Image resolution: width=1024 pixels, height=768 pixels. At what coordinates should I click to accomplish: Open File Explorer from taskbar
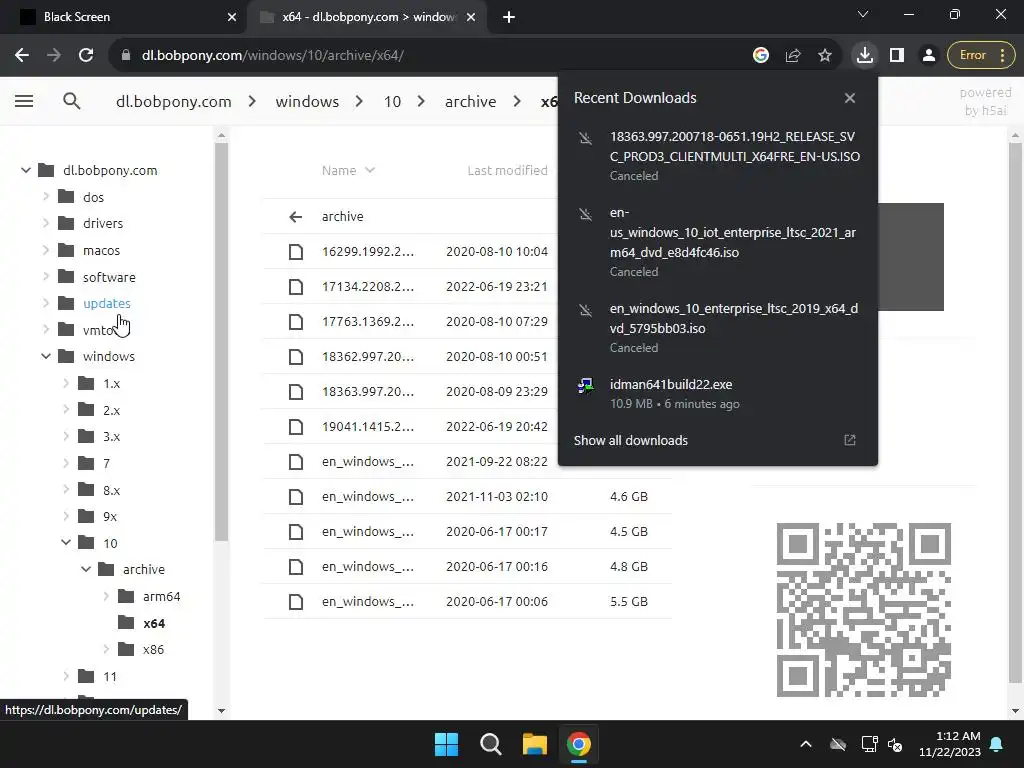click(x=534, y=744)
